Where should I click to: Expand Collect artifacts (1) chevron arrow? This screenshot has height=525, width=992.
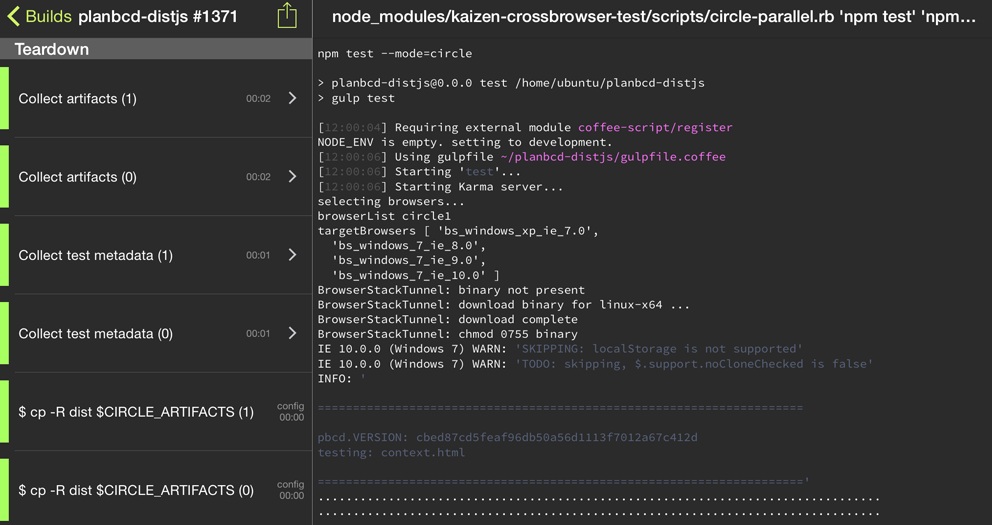pyautogui.click(x=292, y=98)
